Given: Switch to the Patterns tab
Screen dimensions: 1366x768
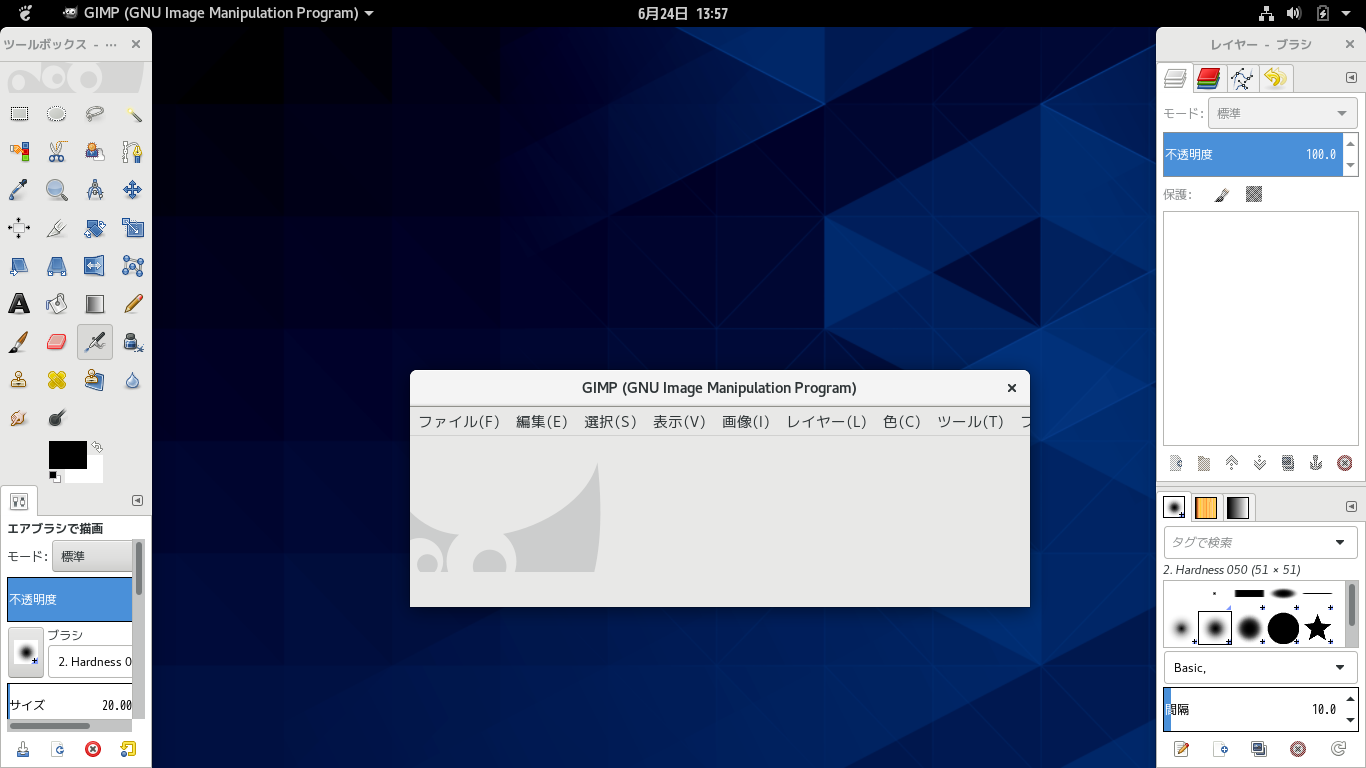Looking at the screenshot, I should tap(1206, 507).
